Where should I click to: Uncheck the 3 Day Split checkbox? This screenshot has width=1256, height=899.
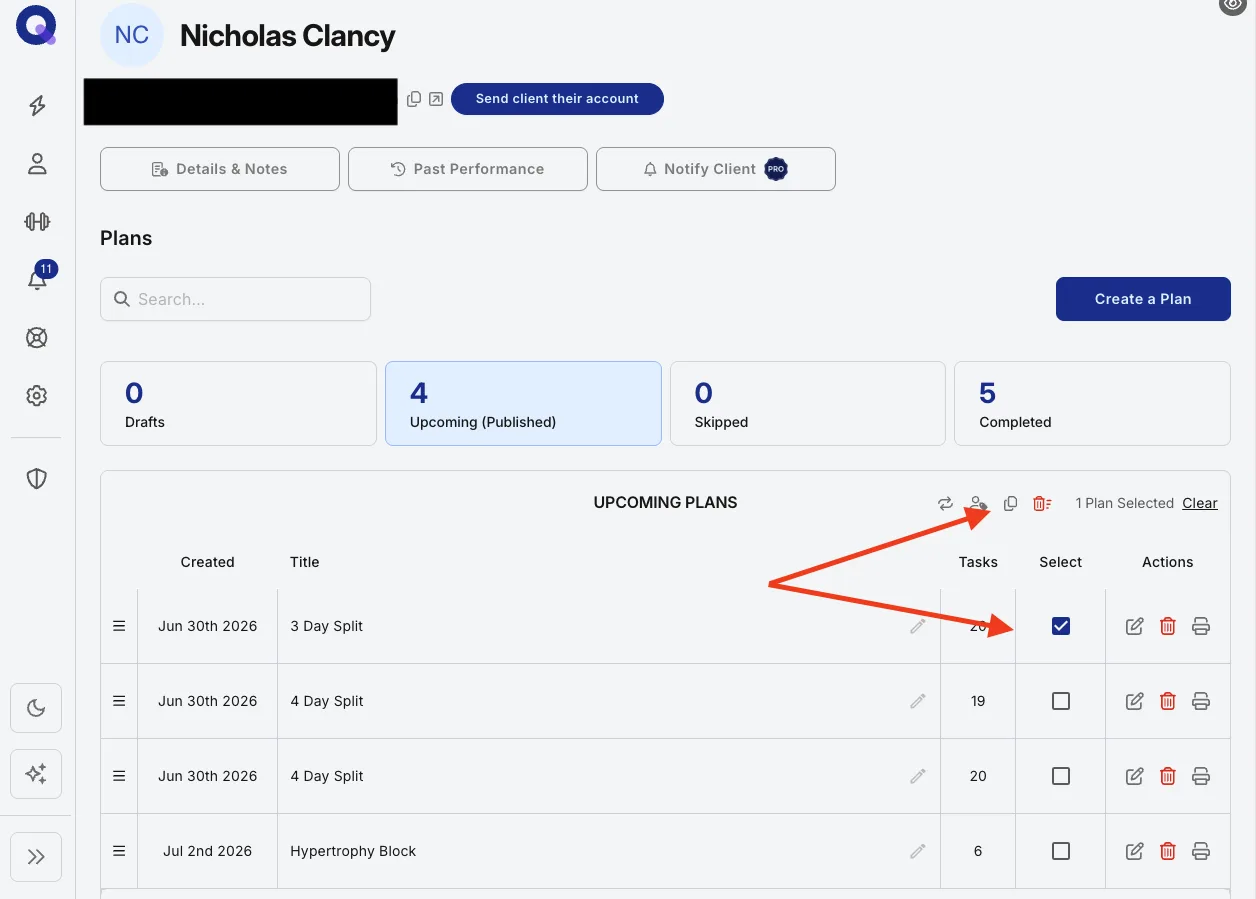1061,626
